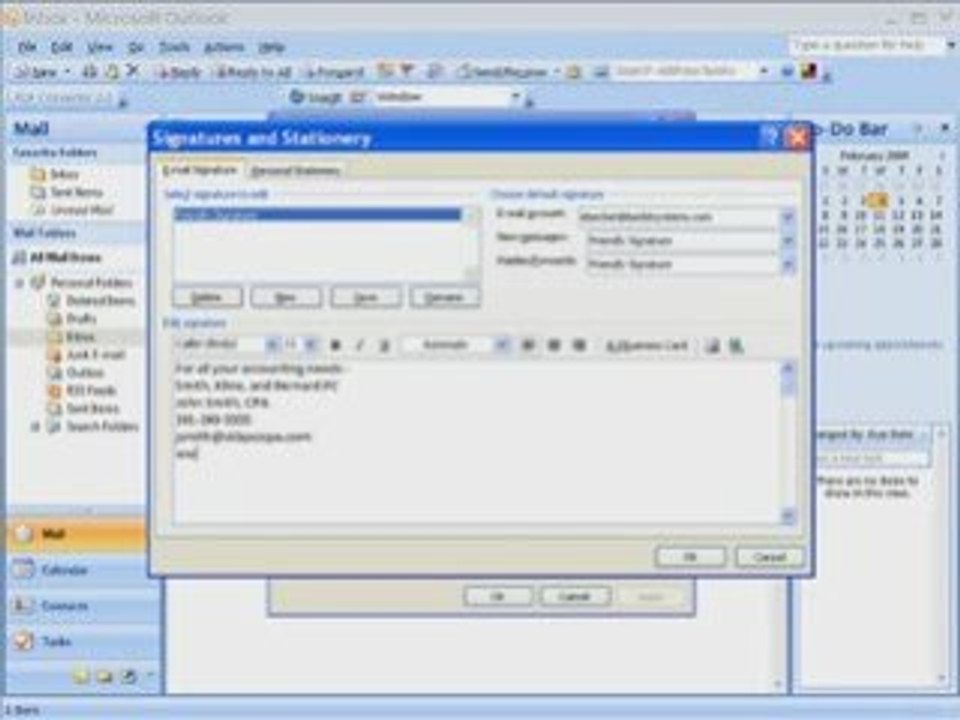
Task: Click the Follow Up flag icon
Action: click(x=406, y=72)
